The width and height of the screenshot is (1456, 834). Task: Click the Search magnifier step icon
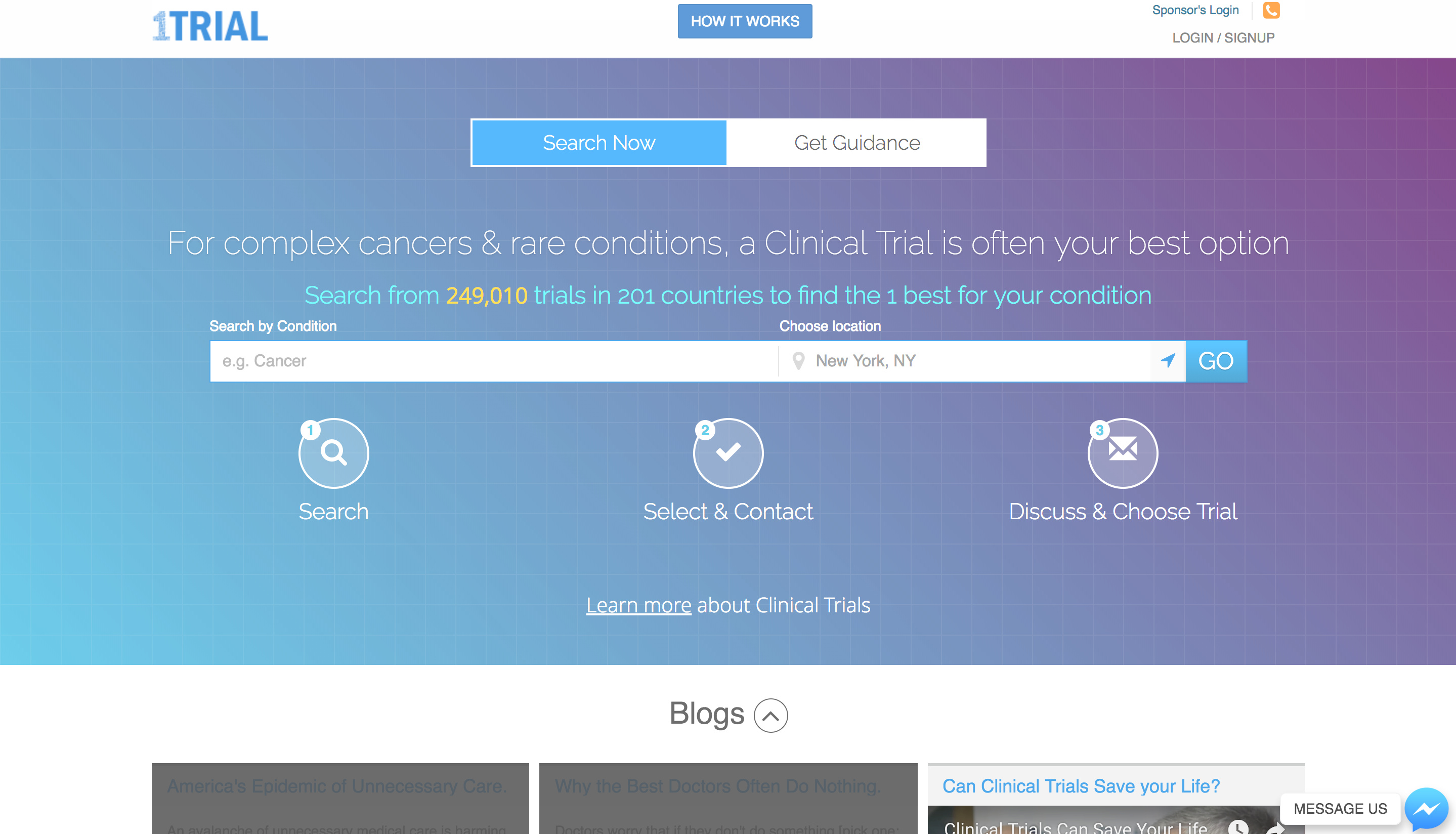click(x=333, y=453)
